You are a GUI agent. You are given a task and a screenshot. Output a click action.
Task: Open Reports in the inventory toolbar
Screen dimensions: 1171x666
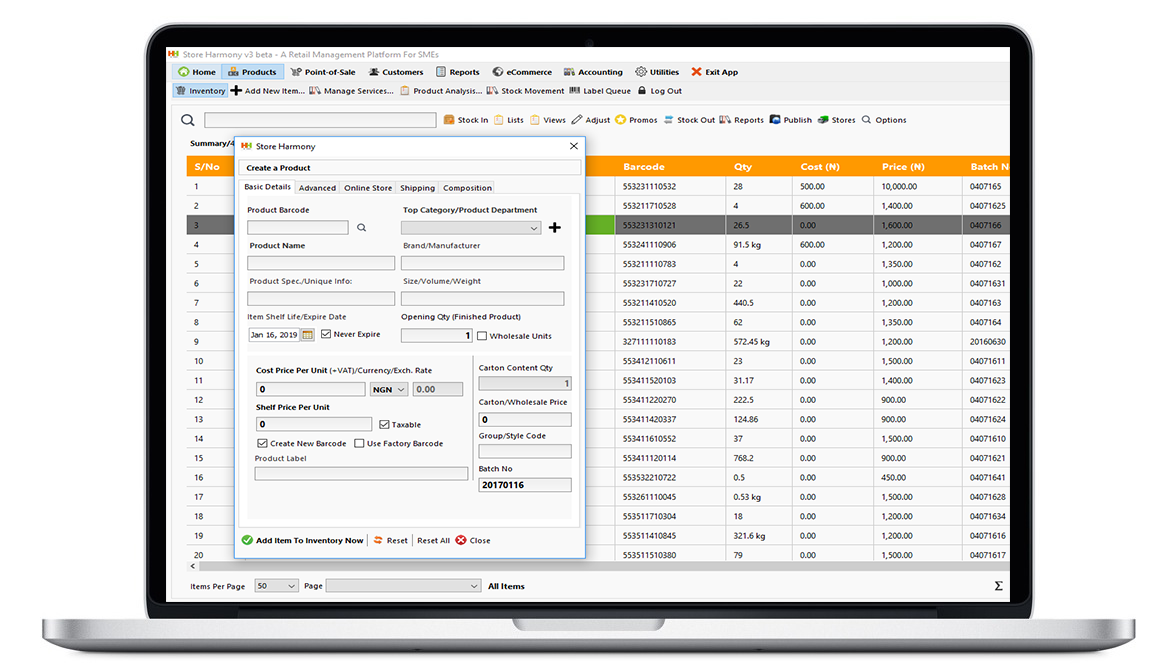pos(742,120)
